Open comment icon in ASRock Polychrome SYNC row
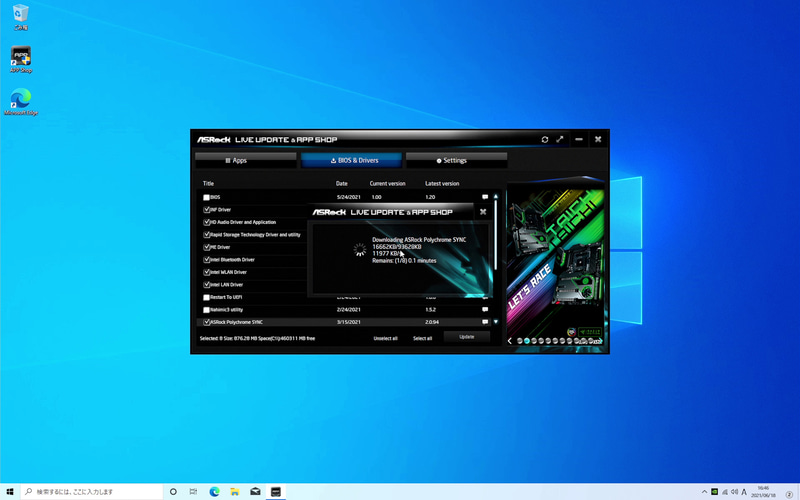The width and height of the screenshot is (800, 500). click(485, 322)
